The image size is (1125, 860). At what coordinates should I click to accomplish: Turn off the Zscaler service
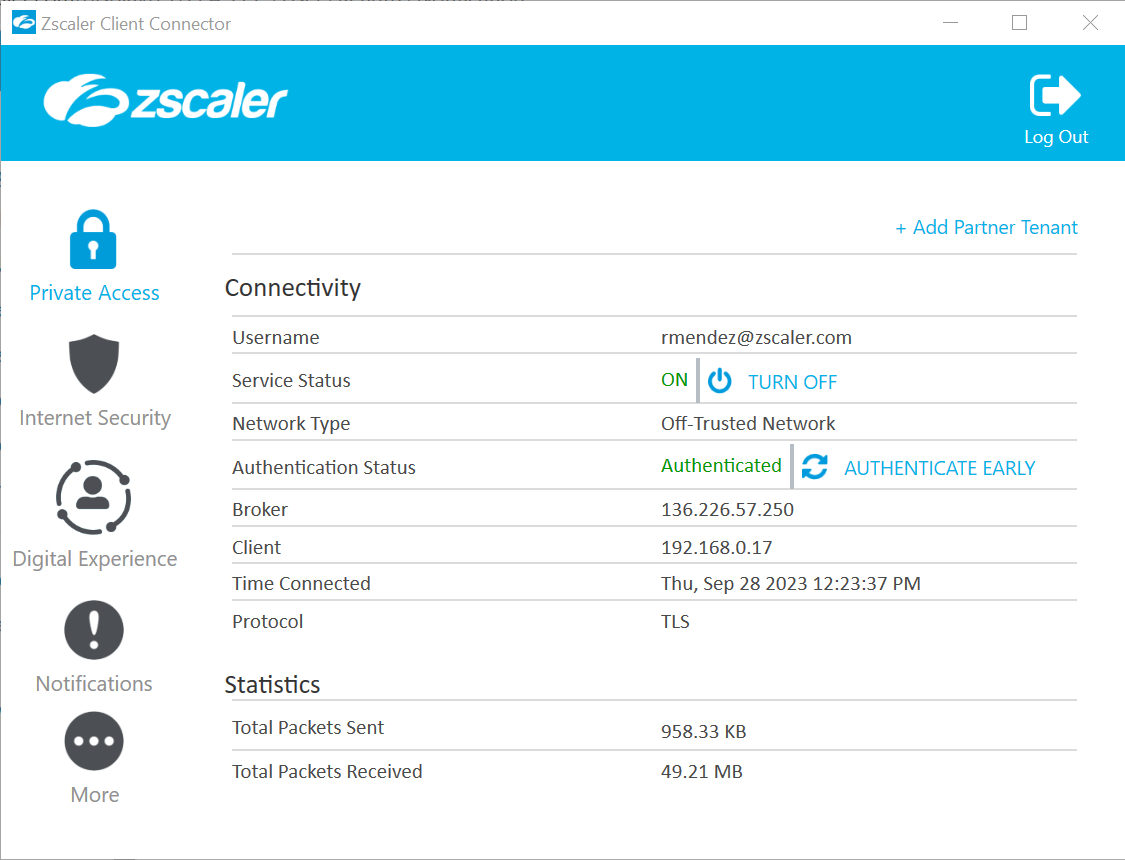tap(792, 381)
